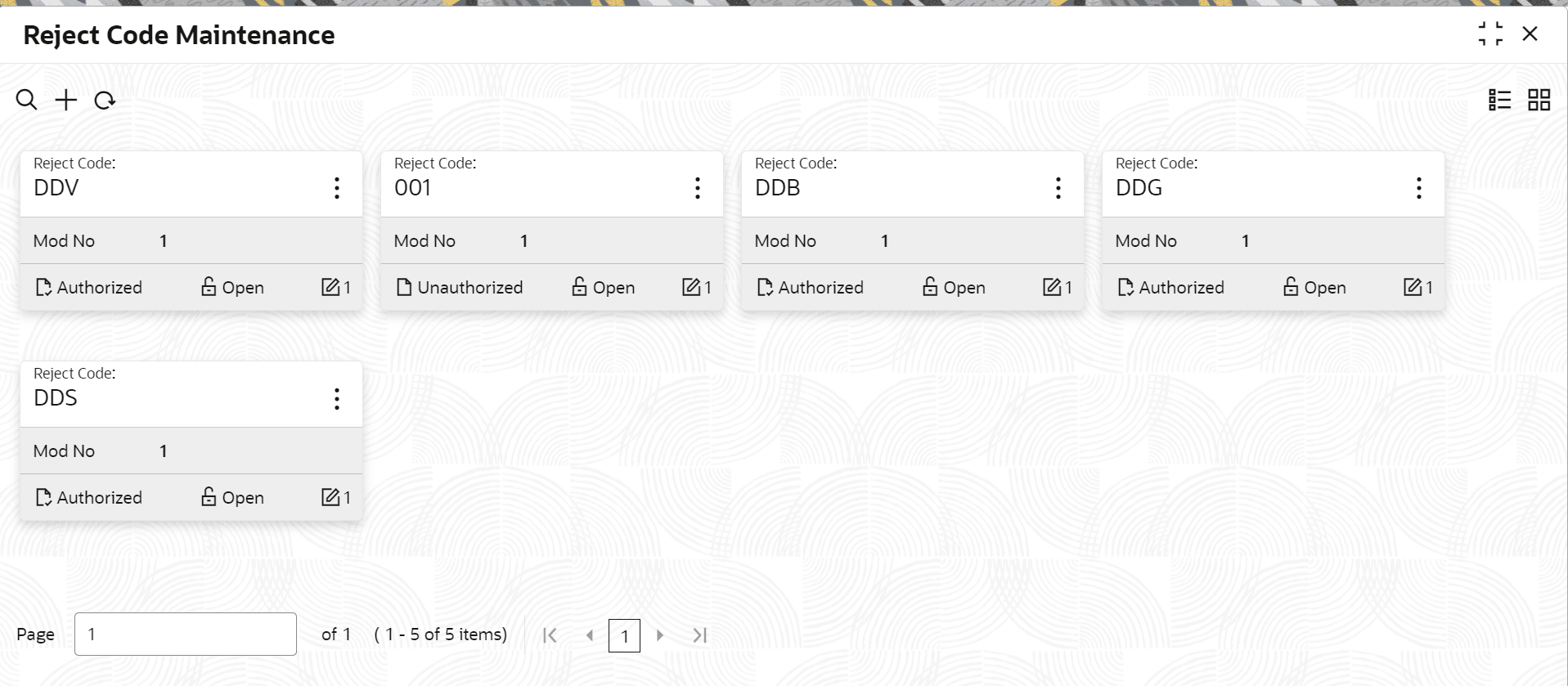This screenshot has height=686, width=1568.
Task: Click the Unauthorized status icon on 001
Action: coord(404,287)
